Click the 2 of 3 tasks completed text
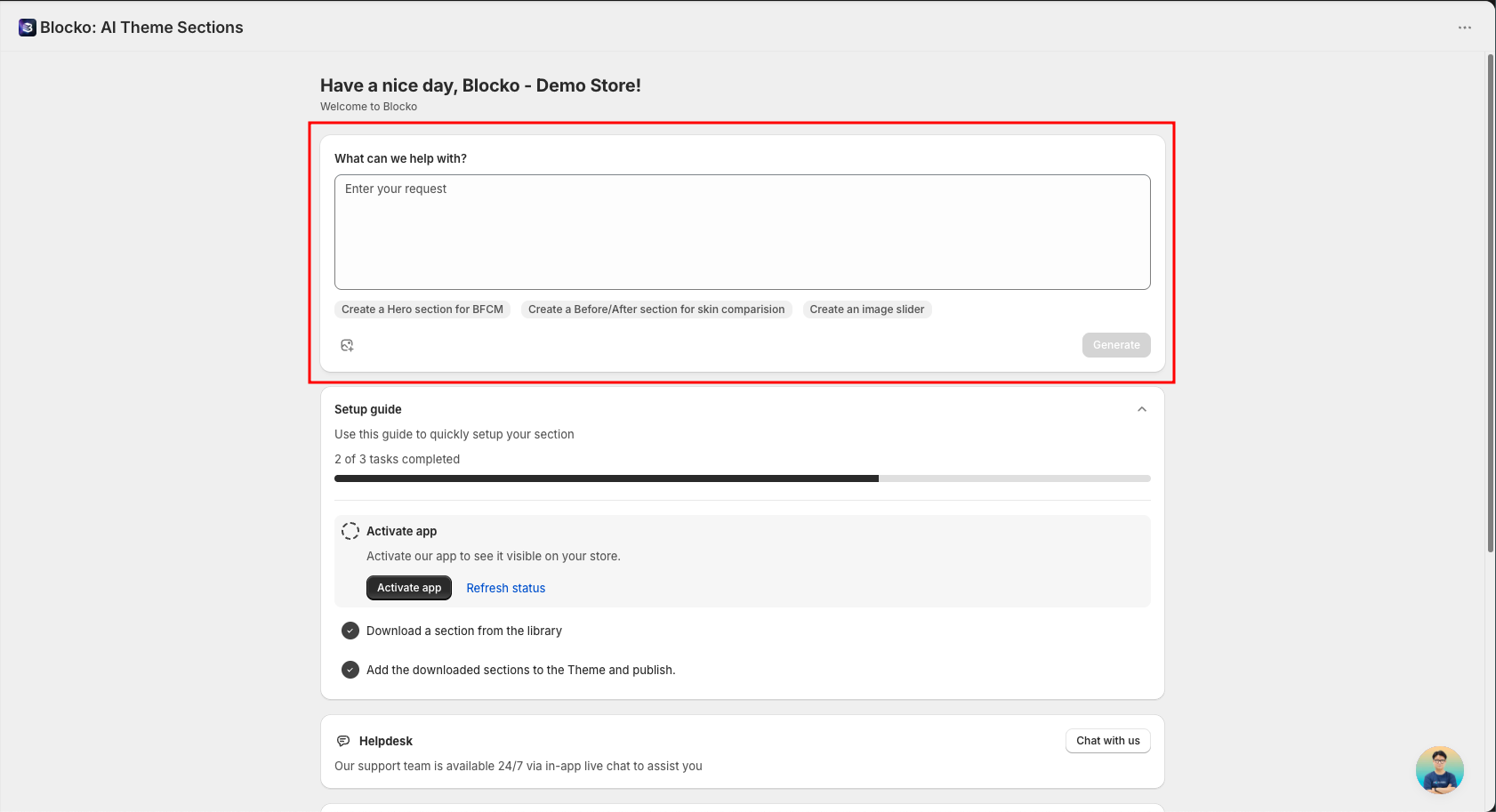The height and width of the screenshot is (812, 1496). click(398, 459)
